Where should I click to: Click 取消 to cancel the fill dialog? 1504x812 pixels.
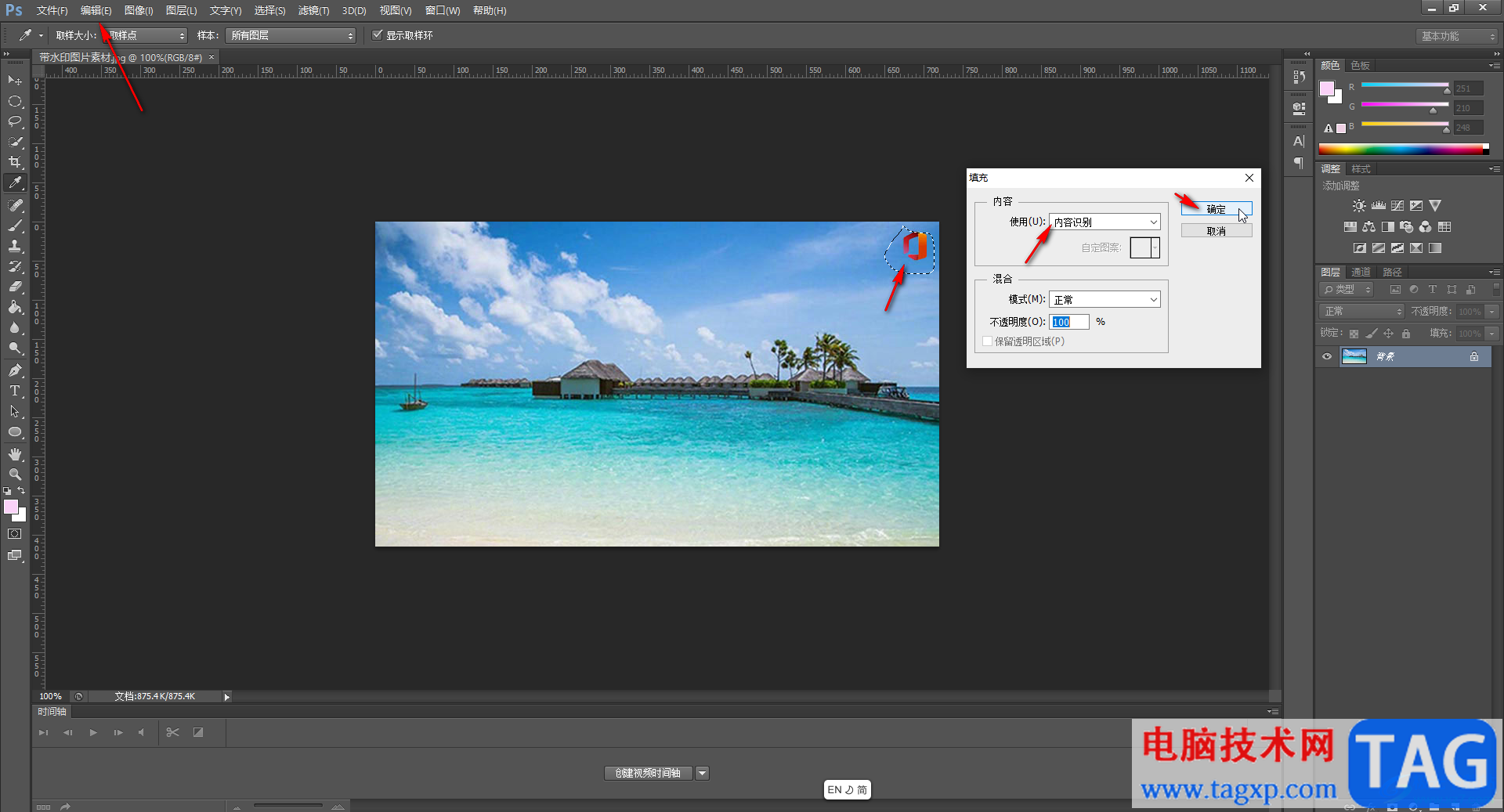1216,231
